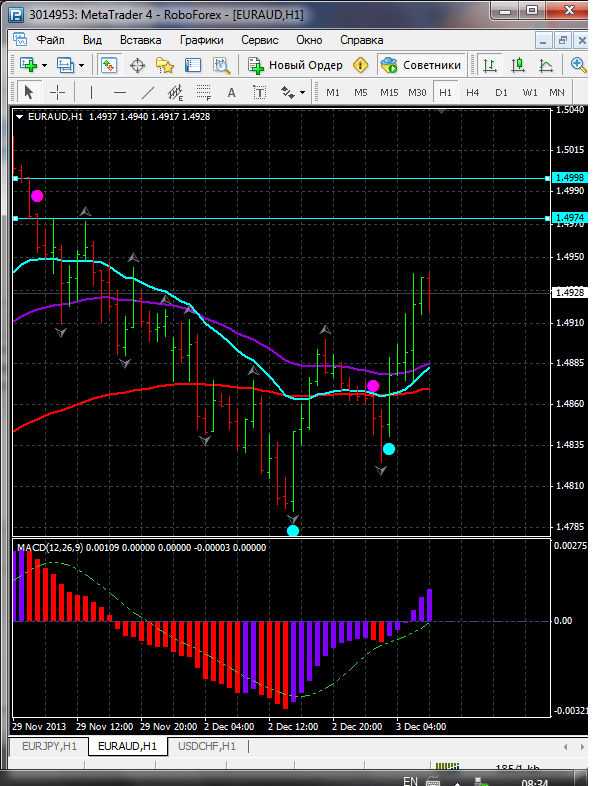
Task: Switch to the USDCHF,H1 chart tab
Action: (x=207, y=746)
